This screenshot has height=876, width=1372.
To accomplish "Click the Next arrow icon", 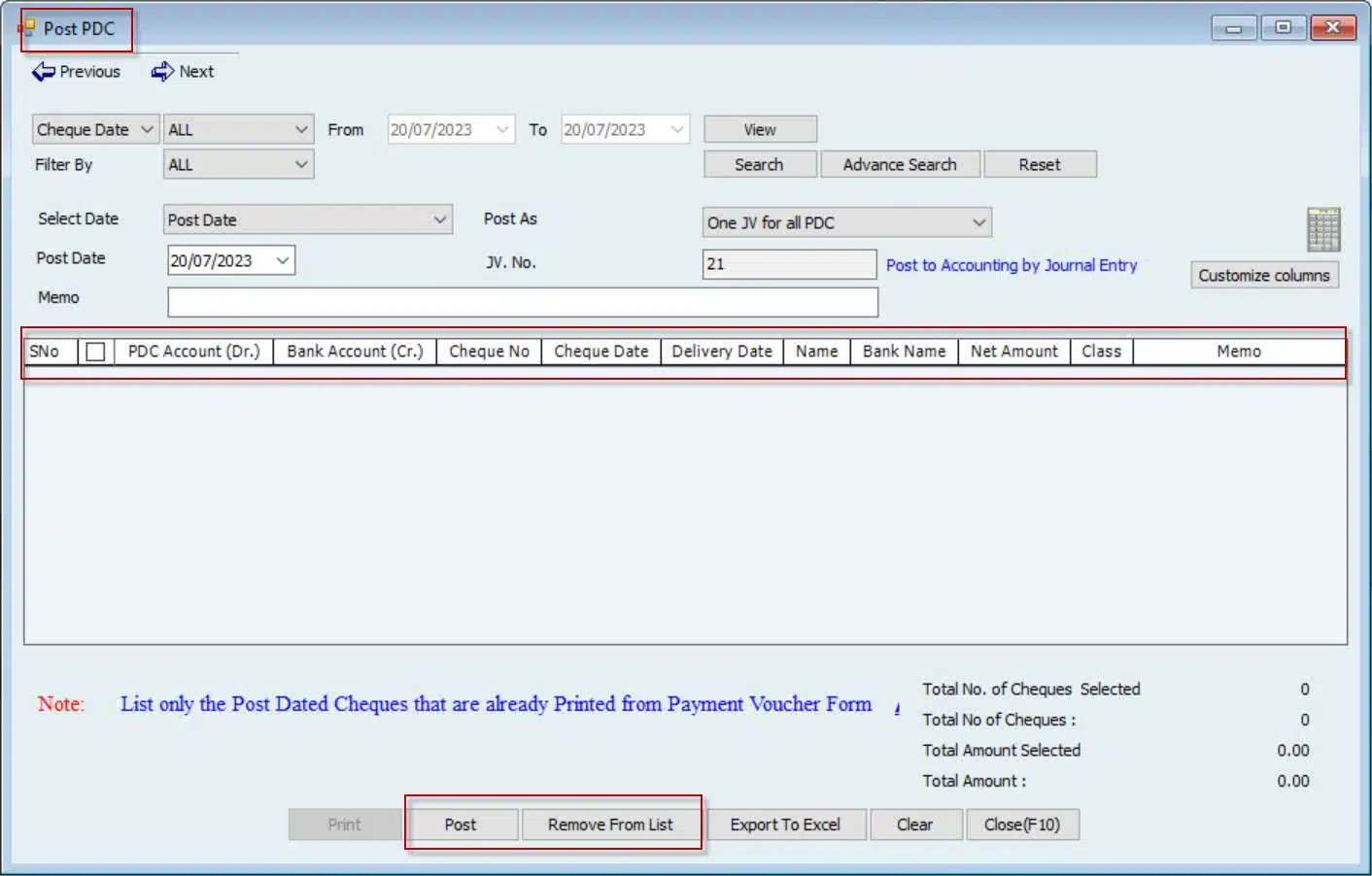I will (x=162, y=72).
